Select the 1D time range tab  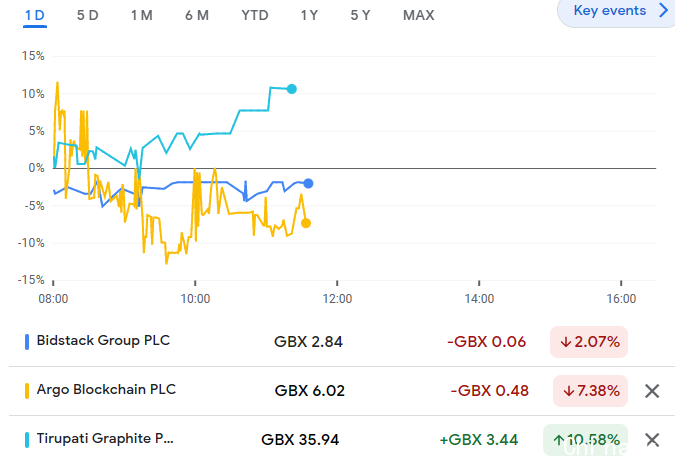click(35, 16)
